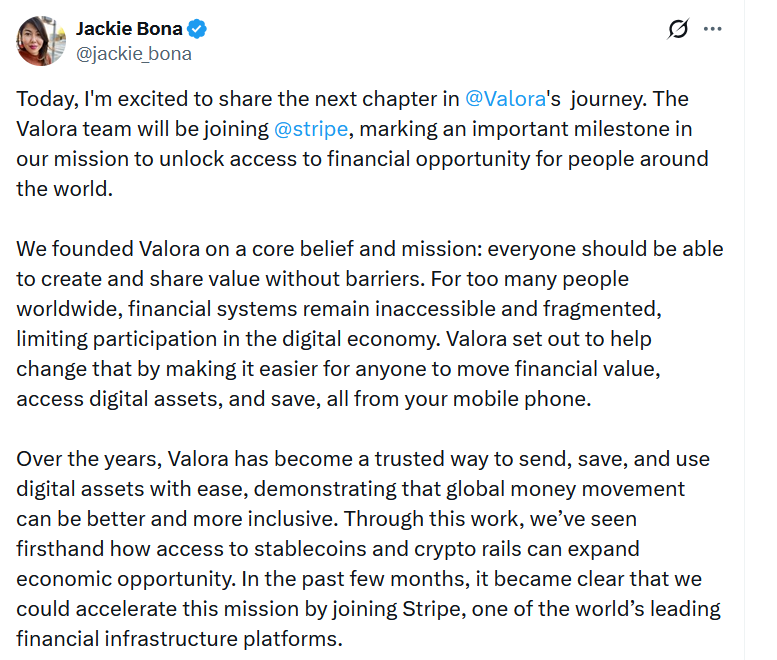
Task: Click the words "the world." ending paragraph one
Action: [x=62, y=189]
